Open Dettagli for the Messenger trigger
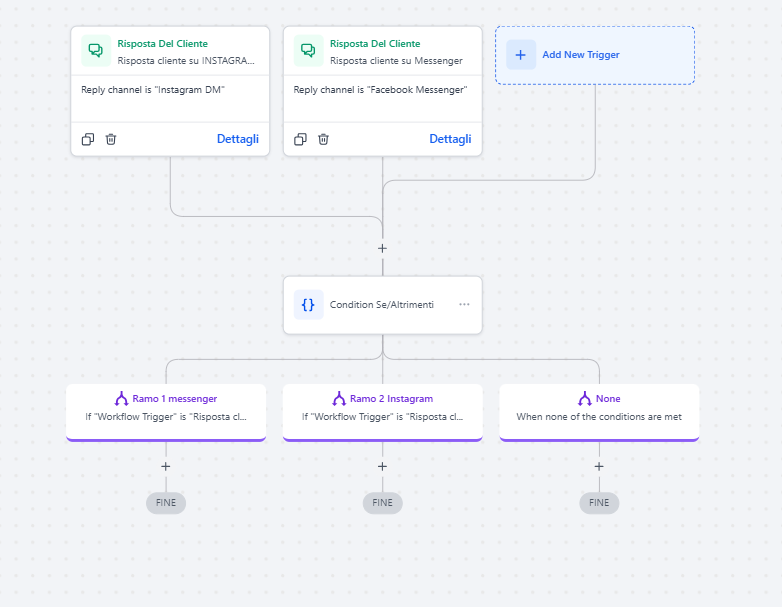 pos(450,139)
